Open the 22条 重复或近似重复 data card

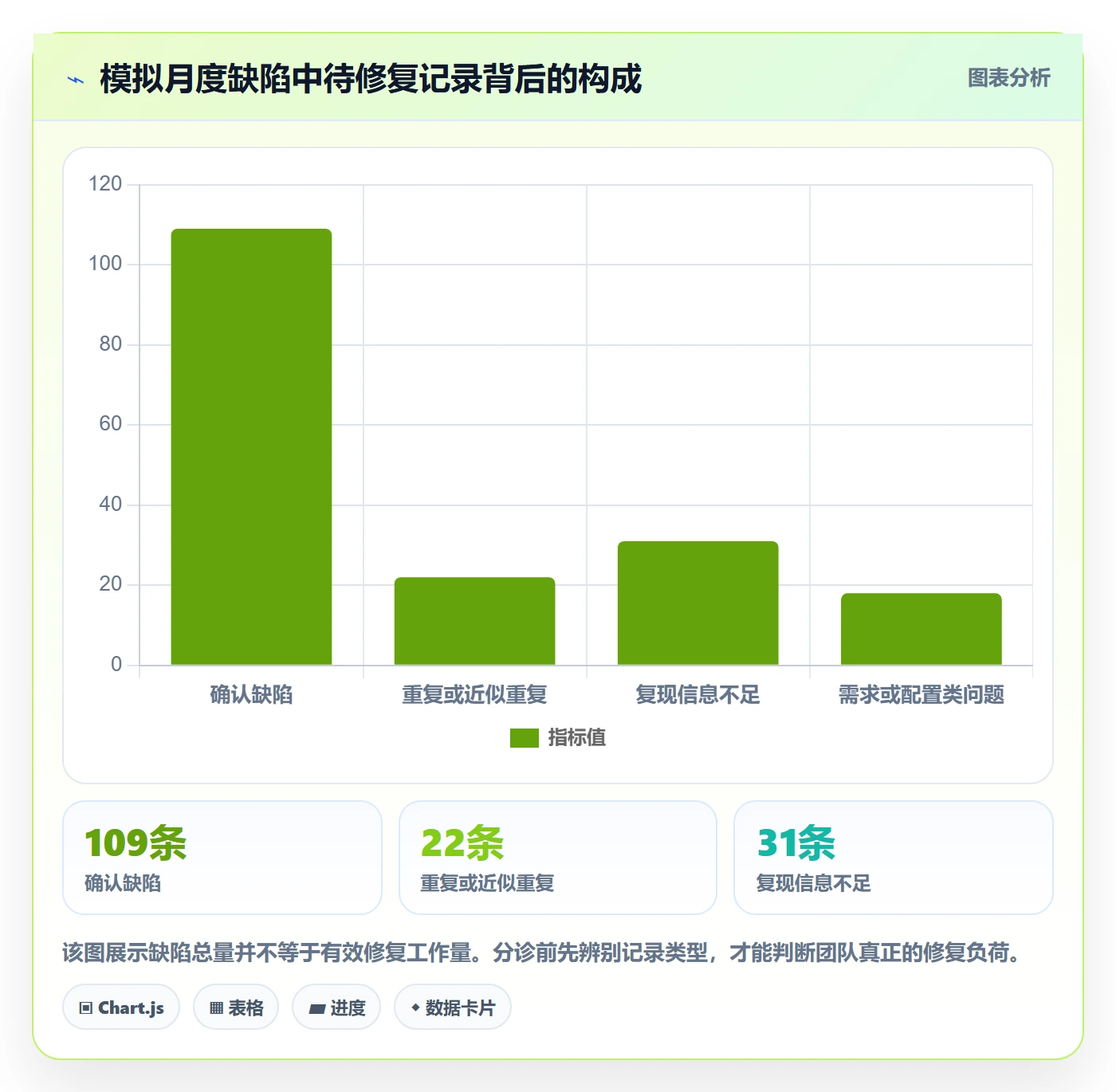558,858
